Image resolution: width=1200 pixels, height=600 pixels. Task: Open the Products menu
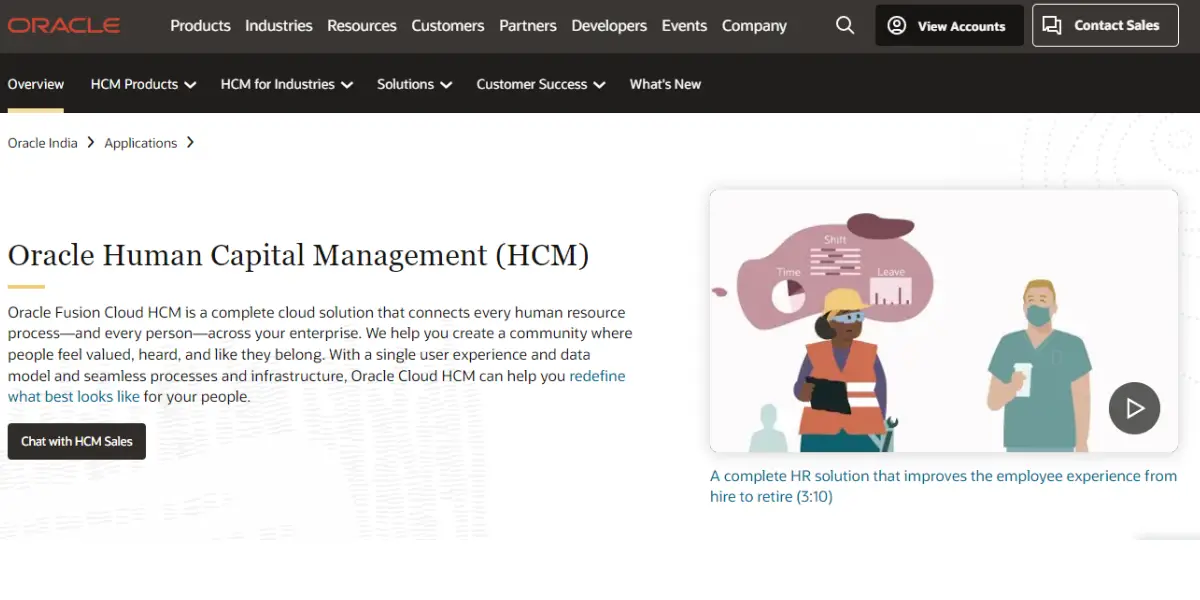(200, 26)
